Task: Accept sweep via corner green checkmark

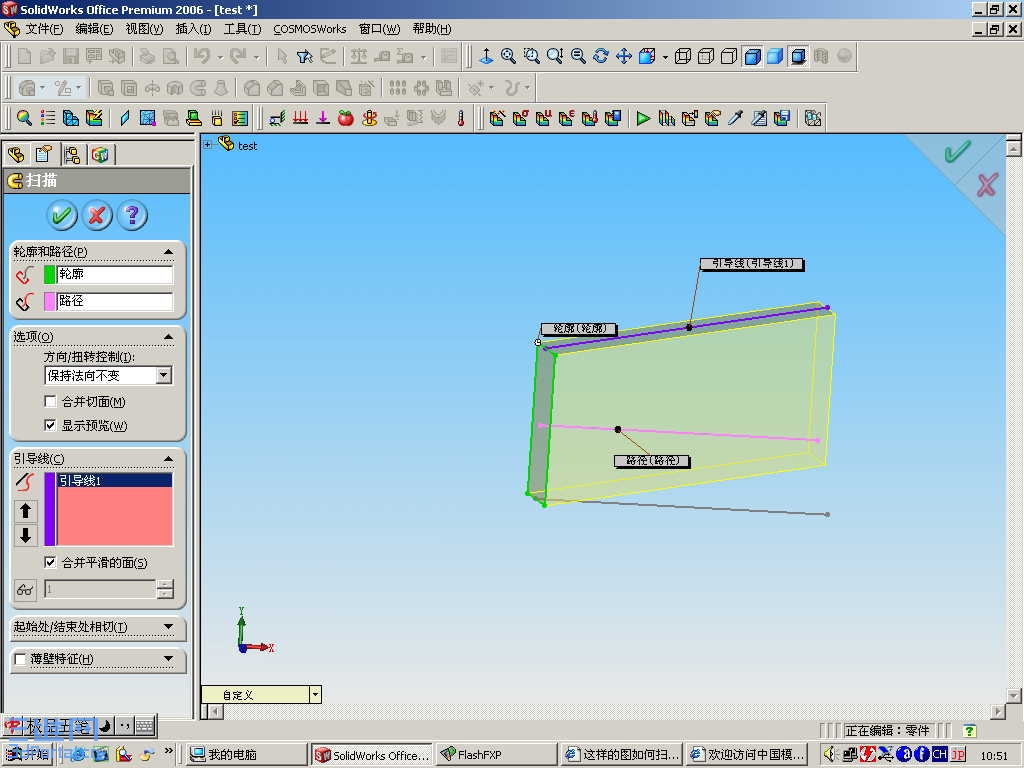Action: 957,152
